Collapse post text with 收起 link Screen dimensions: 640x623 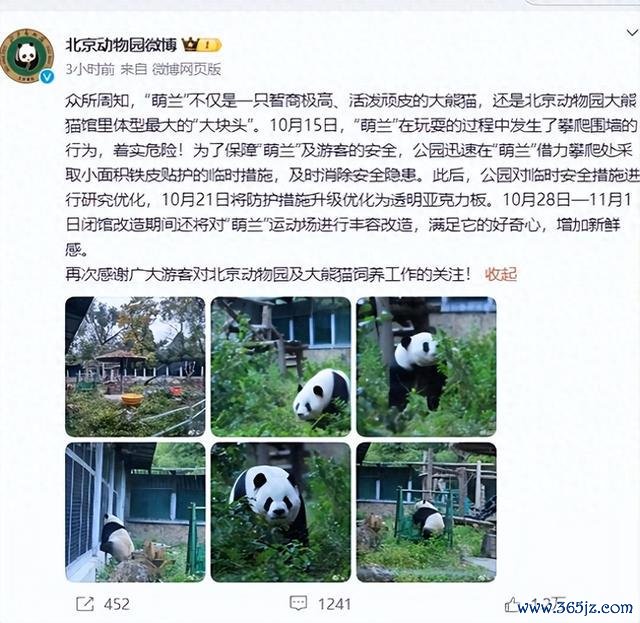pos(501,274)
